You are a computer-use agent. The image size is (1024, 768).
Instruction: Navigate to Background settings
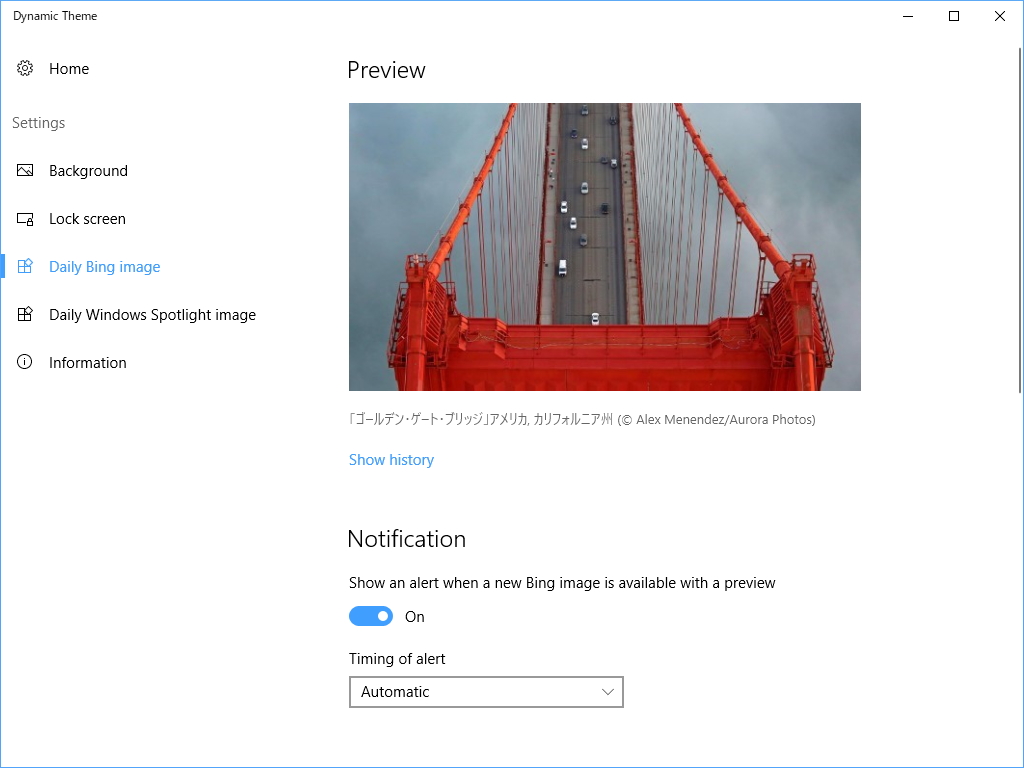(88, 170)
